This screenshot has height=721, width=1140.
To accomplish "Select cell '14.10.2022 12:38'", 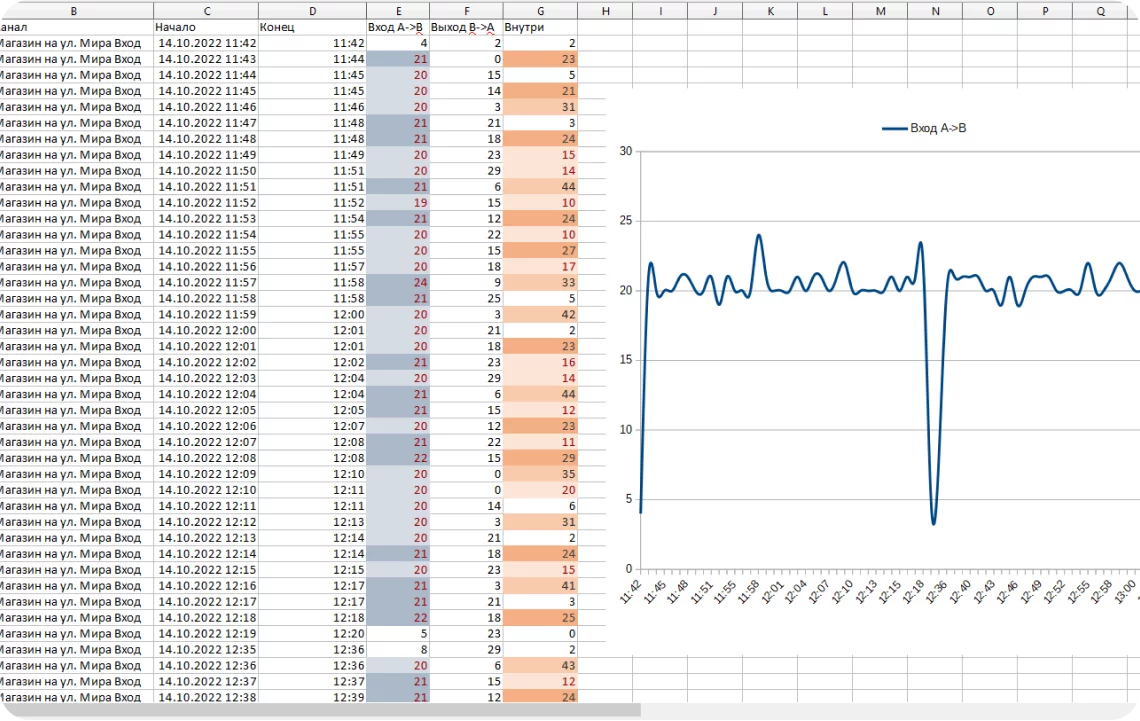I will pos(206,697).
